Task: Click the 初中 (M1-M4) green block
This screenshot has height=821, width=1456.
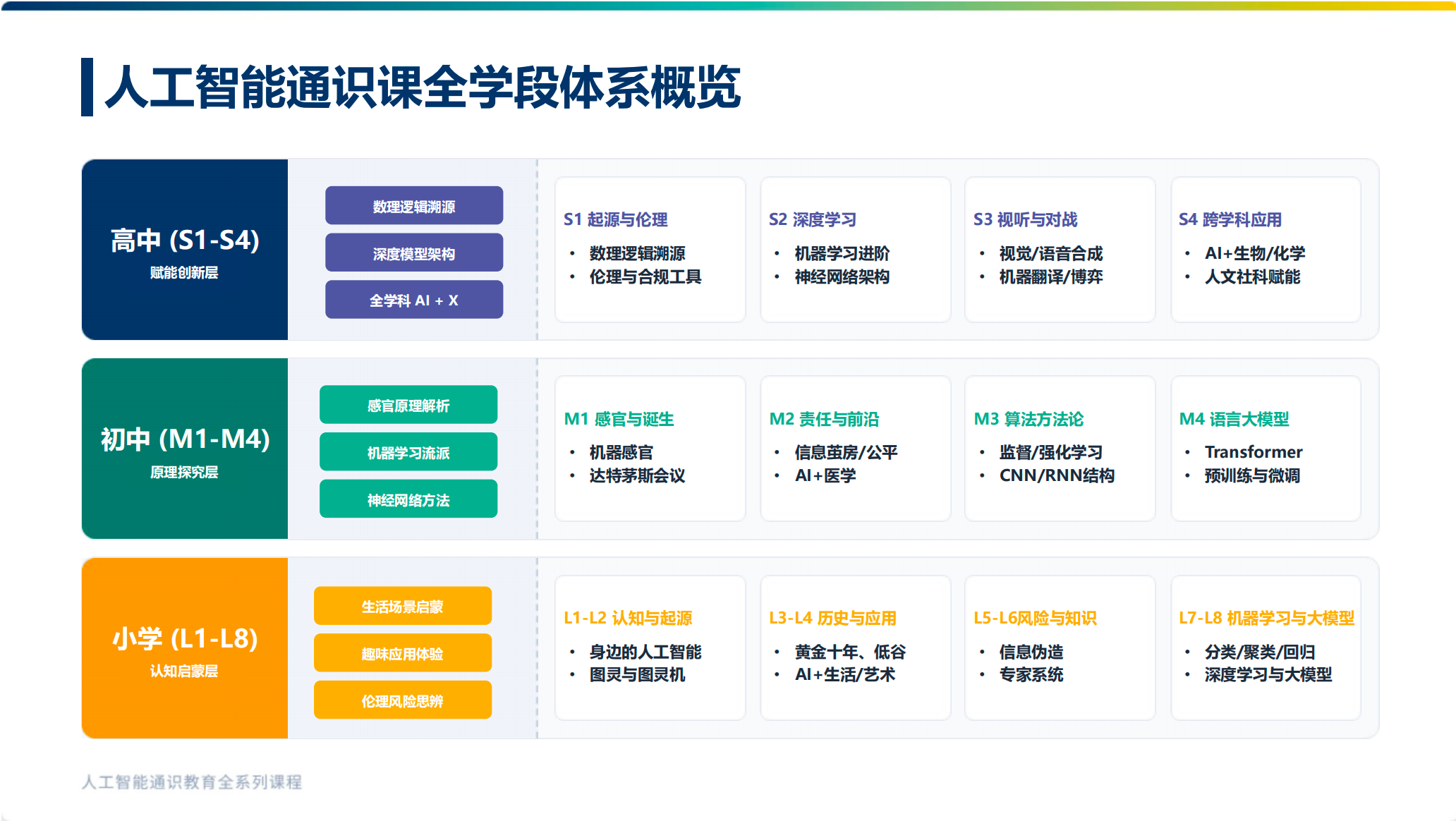Action: pos(185,449)
